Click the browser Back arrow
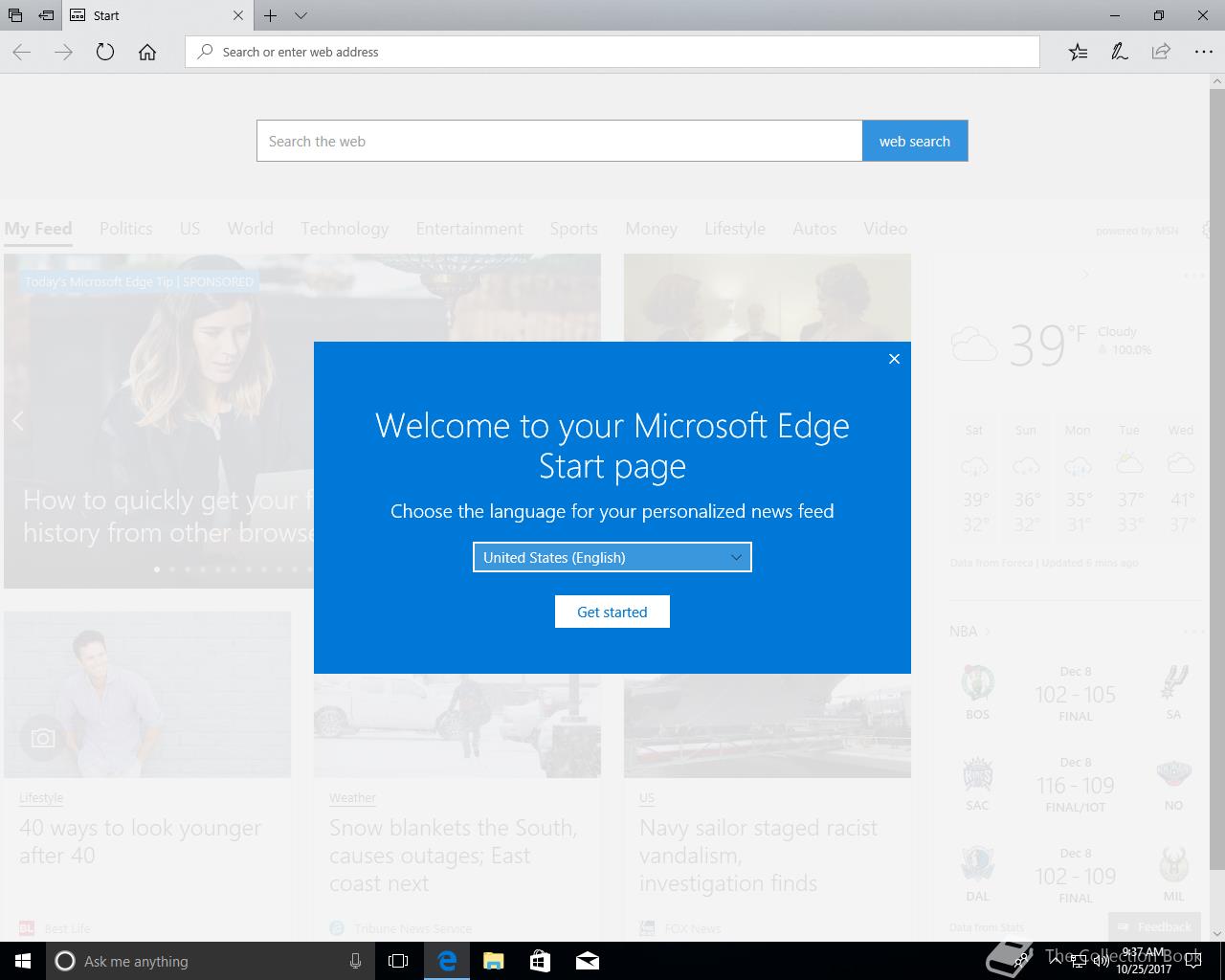The width and height of the screenshot is (1225, 980). click(x=22, y=53)
